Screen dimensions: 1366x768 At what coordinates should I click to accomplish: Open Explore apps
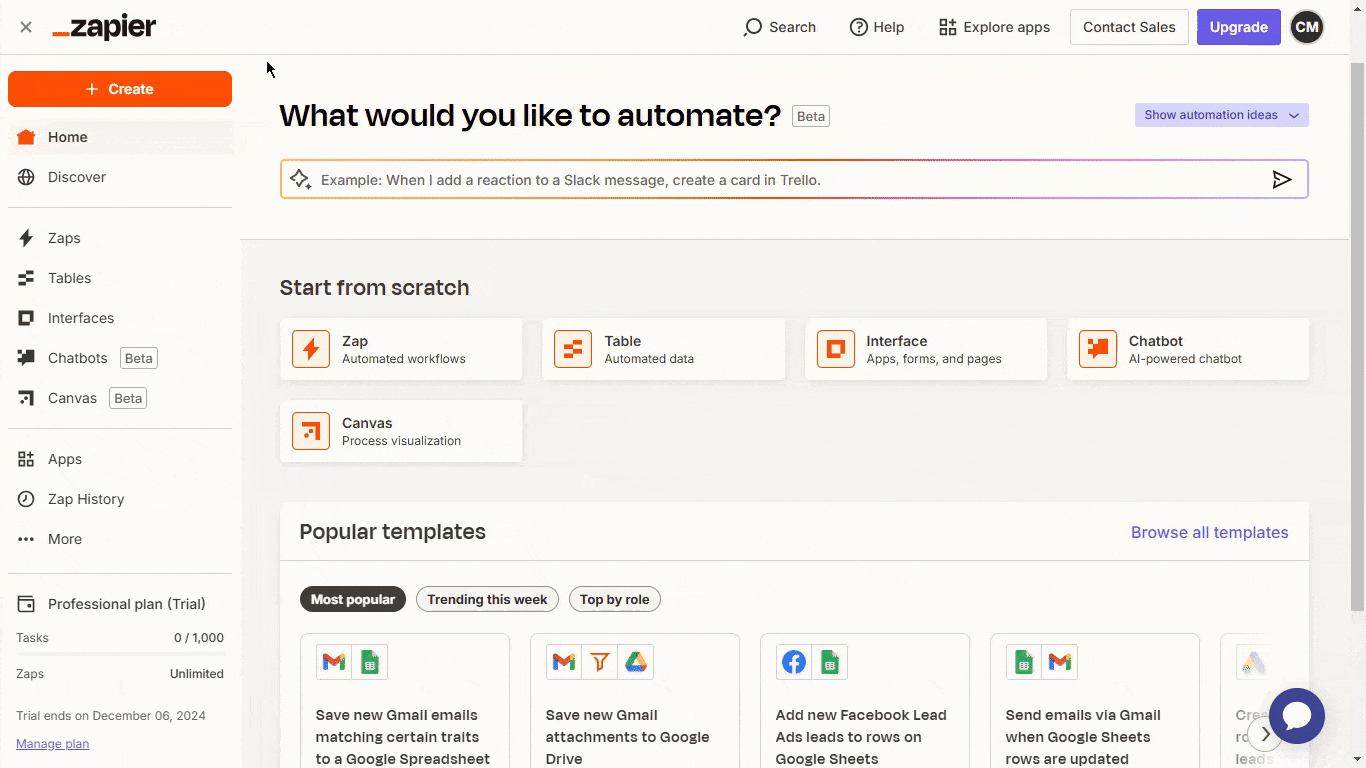(994, 27)
